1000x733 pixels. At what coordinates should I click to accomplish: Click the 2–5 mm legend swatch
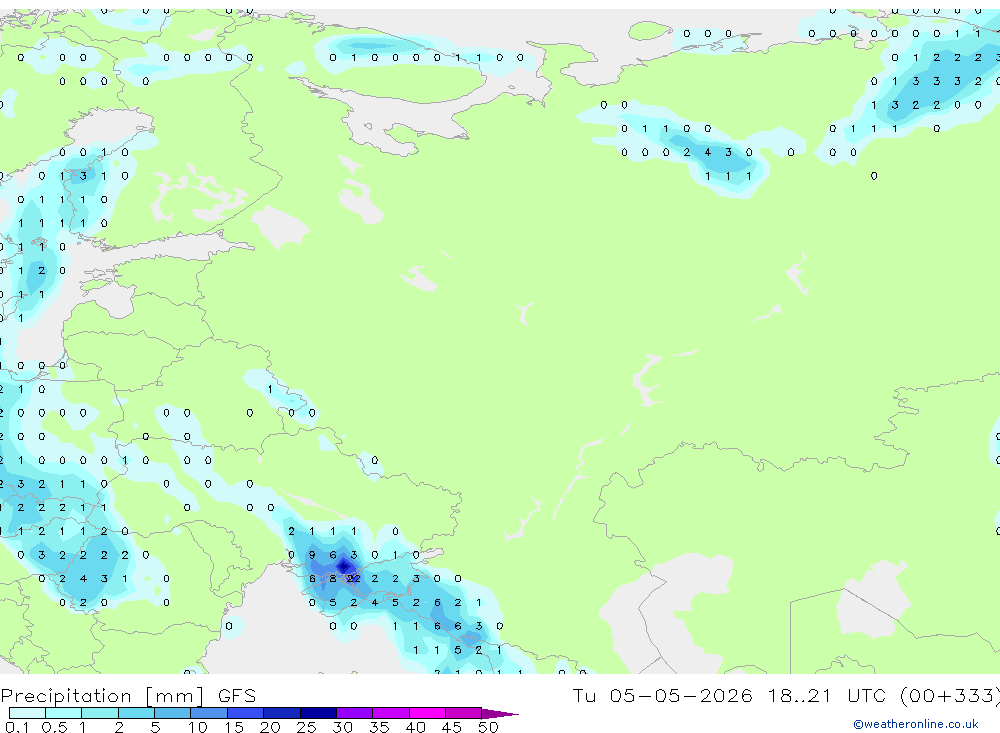[x=136, y=713]
